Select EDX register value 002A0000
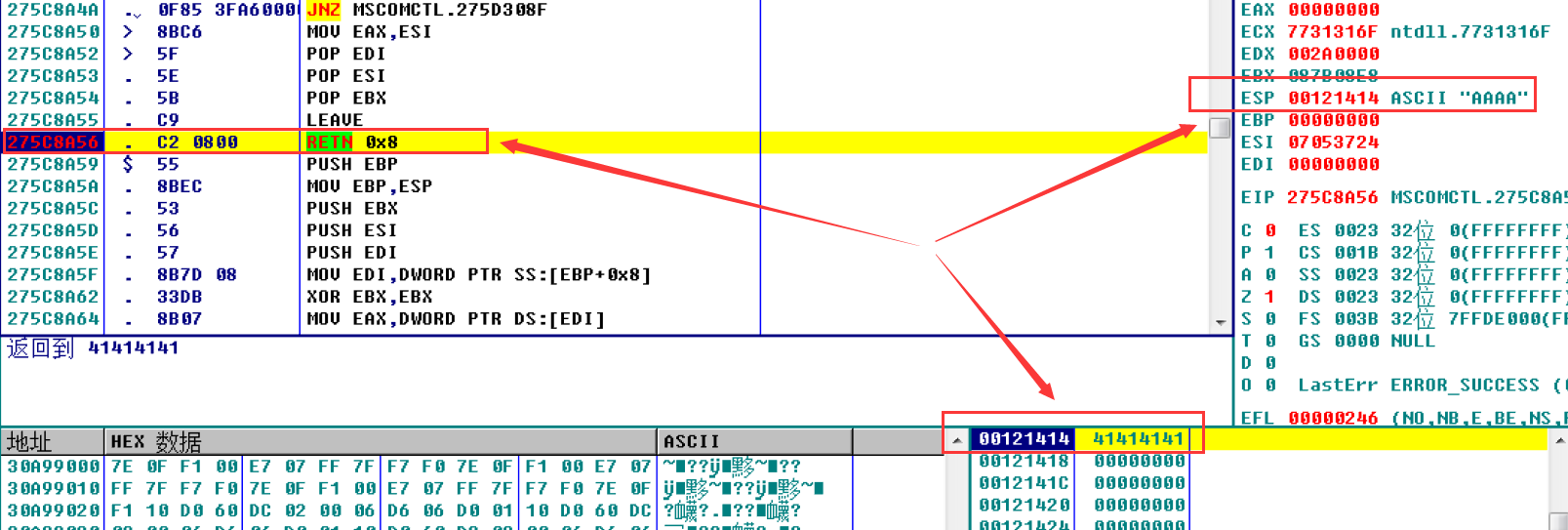The image size is (1568, 530). point(1334,54)
